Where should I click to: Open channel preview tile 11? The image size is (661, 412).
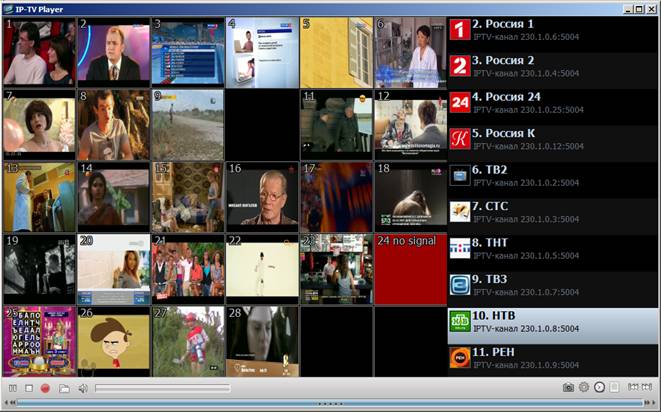tap(336, 125)
